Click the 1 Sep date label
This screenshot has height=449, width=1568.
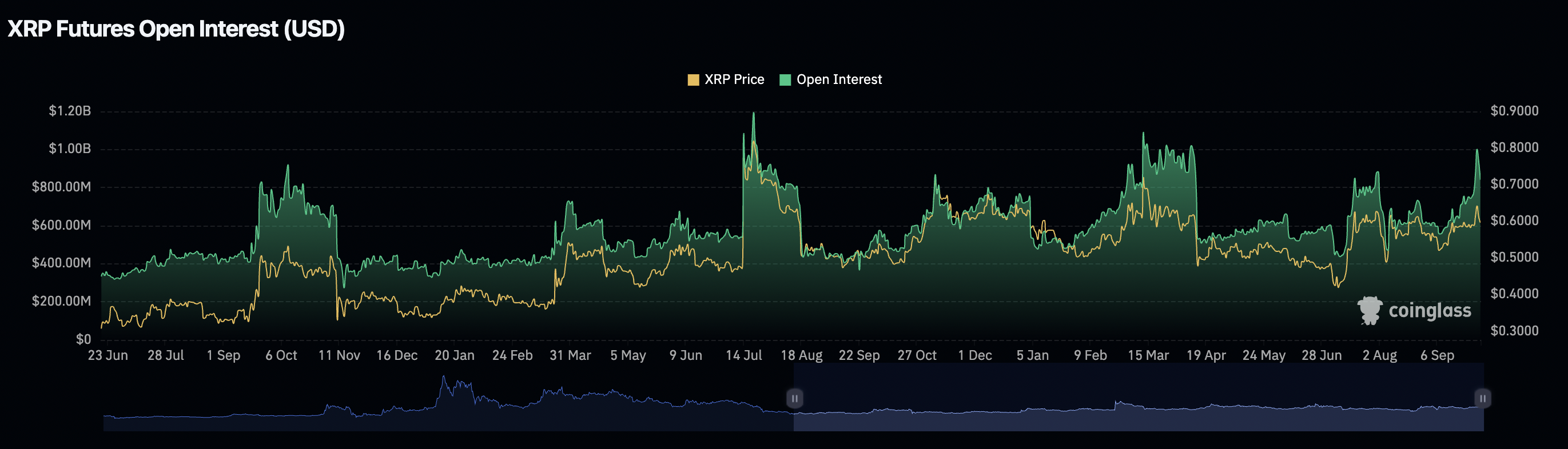(x=224, y=355)
